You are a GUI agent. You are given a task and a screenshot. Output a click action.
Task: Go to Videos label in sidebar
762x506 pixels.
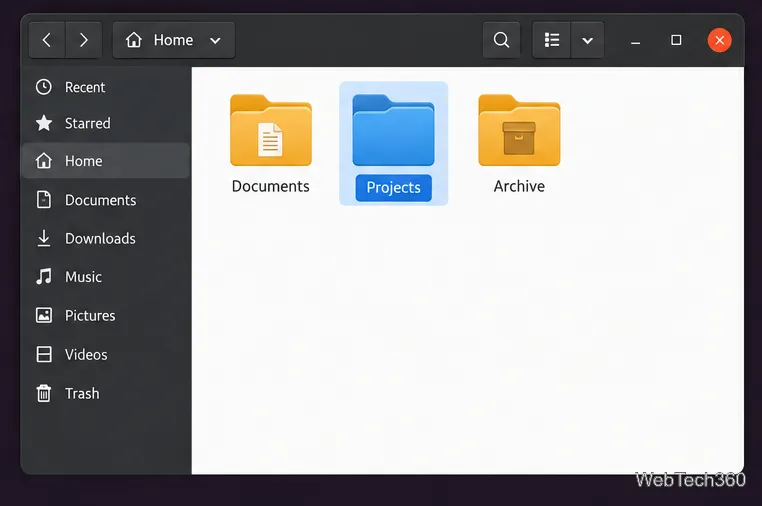(x=86, y=355)
